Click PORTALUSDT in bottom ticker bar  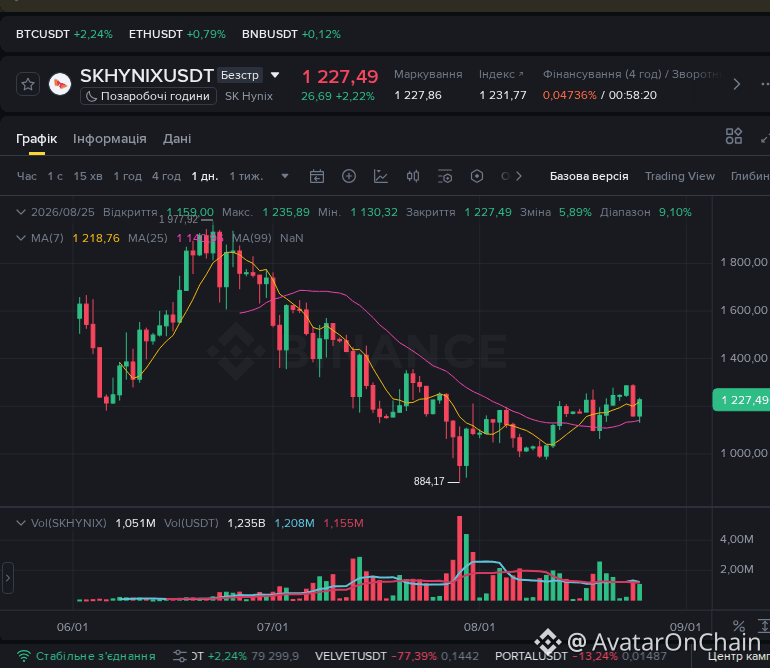[x=531, y=656]
